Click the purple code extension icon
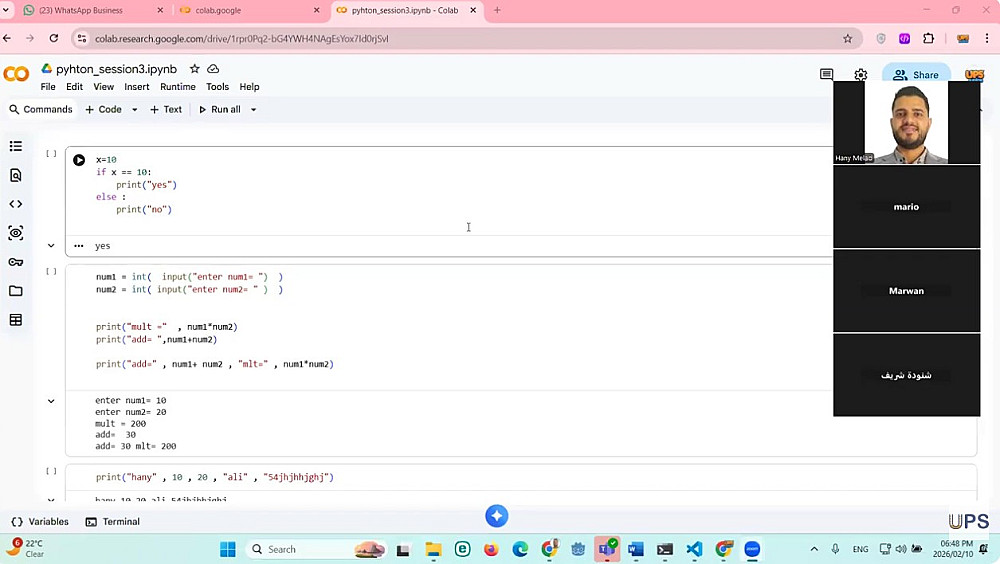Screen dimensions: 1000x564 click(904, 39)
